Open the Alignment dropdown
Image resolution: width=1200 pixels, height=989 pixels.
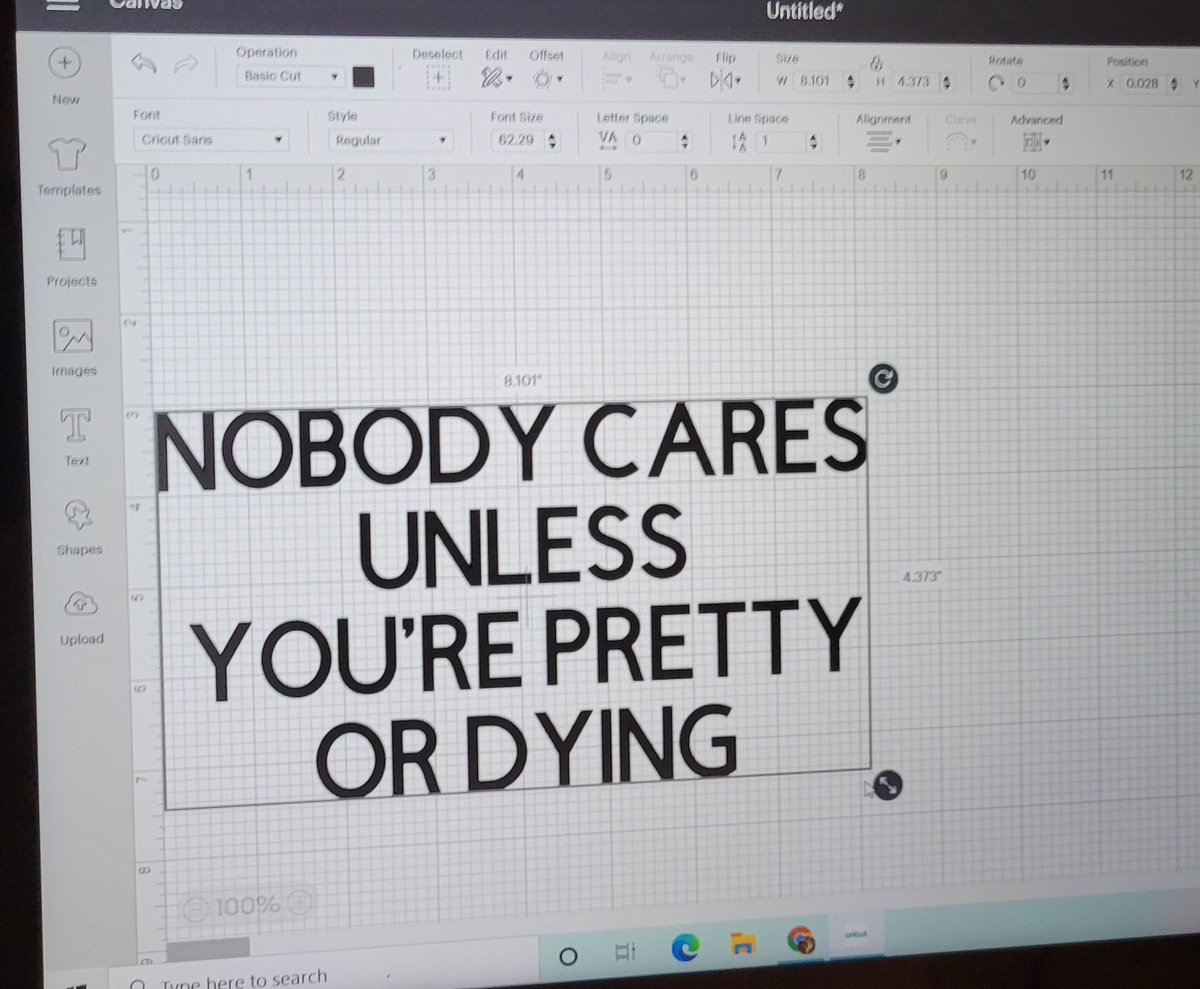882,143
